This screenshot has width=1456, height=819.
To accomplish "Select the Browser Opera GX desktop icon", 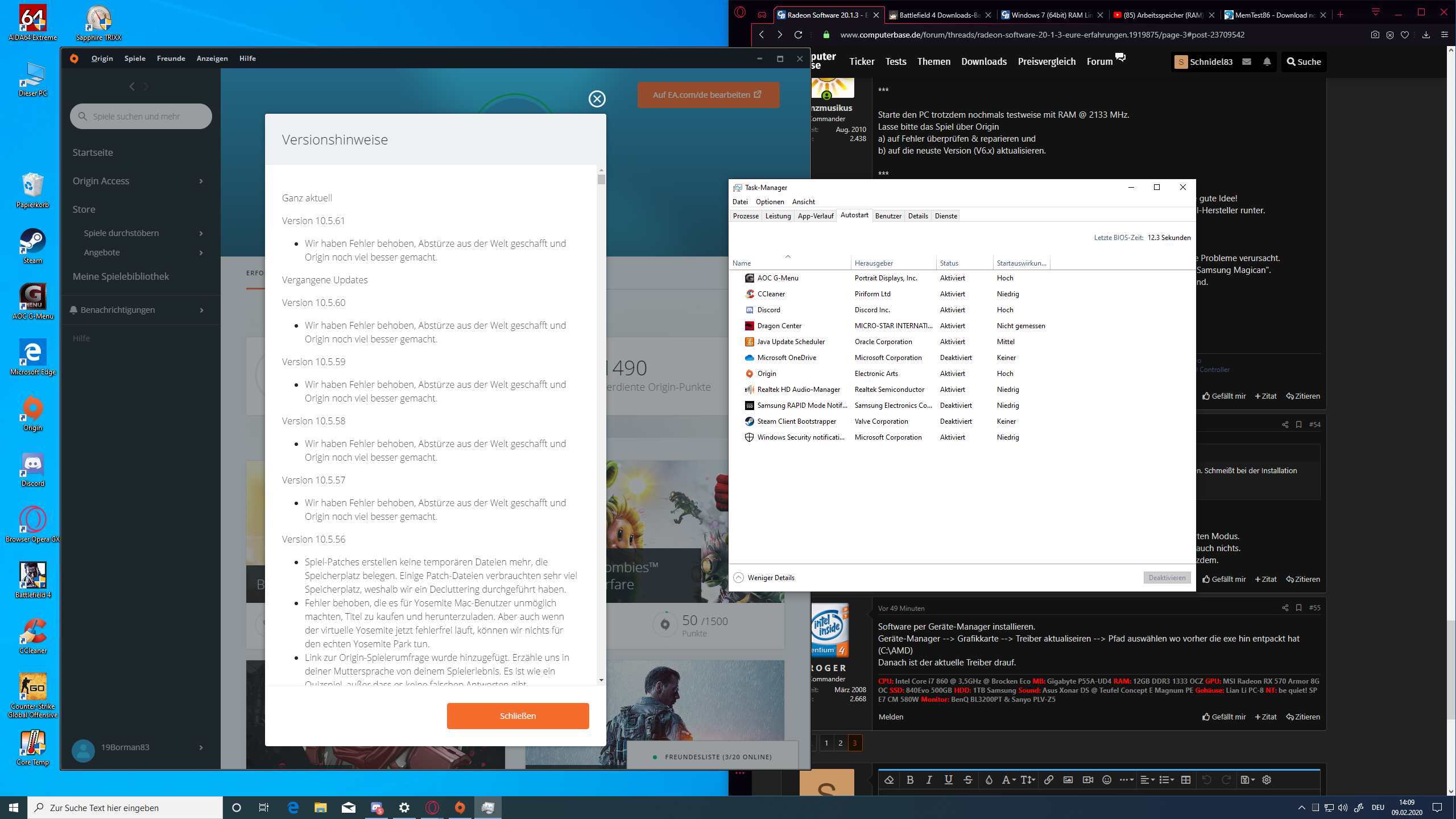I will pyautogui.click(x=32, y=524).
